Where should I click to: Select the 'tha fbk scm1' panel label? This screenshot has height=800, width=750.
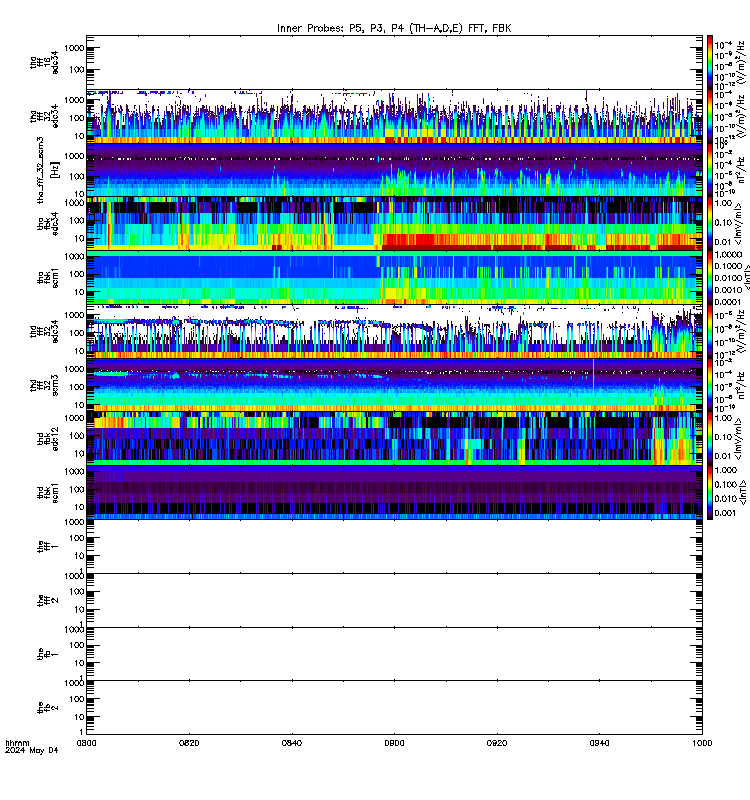[x=48, y=278]
